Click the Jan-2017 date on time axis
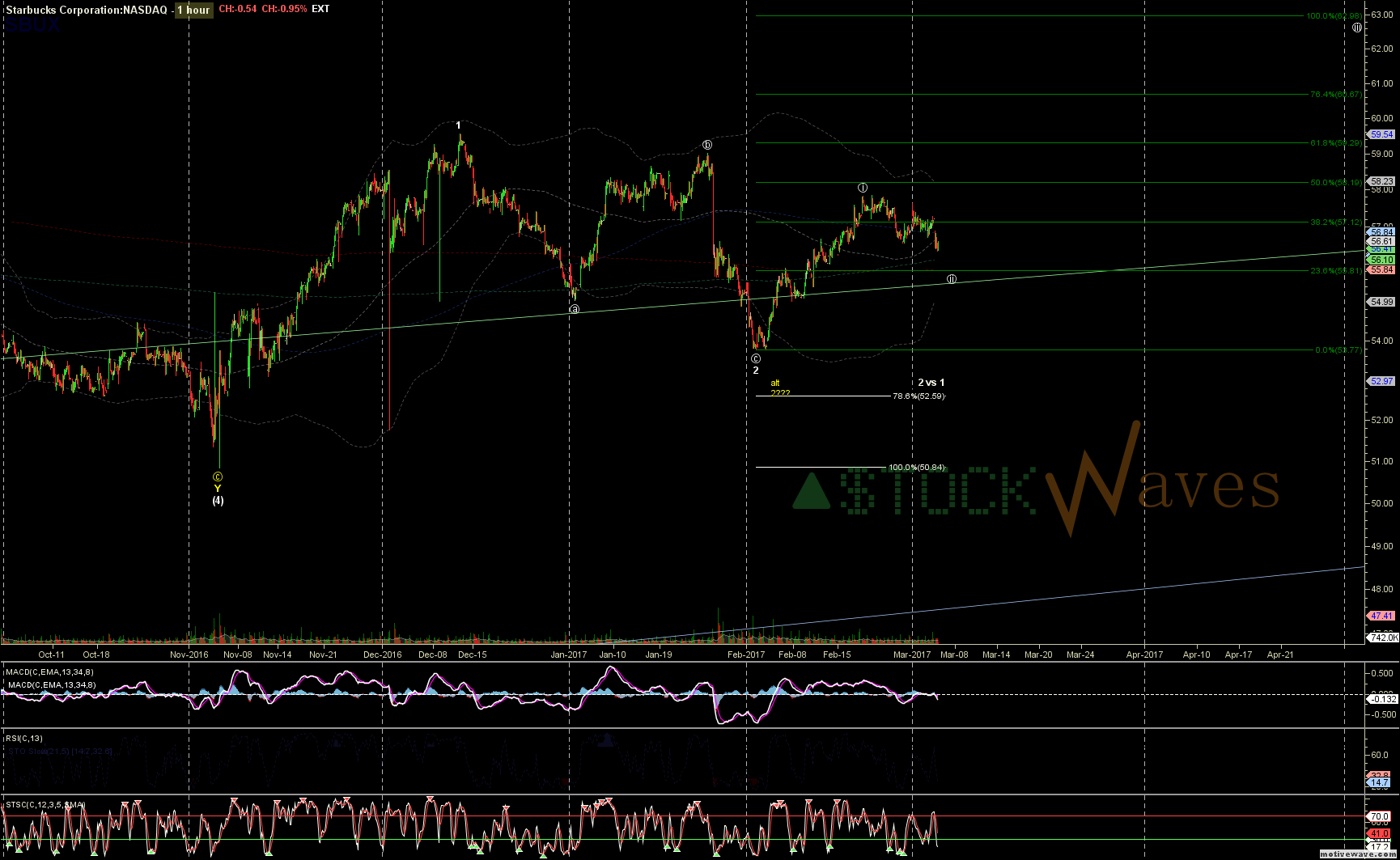1400x860 pixels. (569, 655)
